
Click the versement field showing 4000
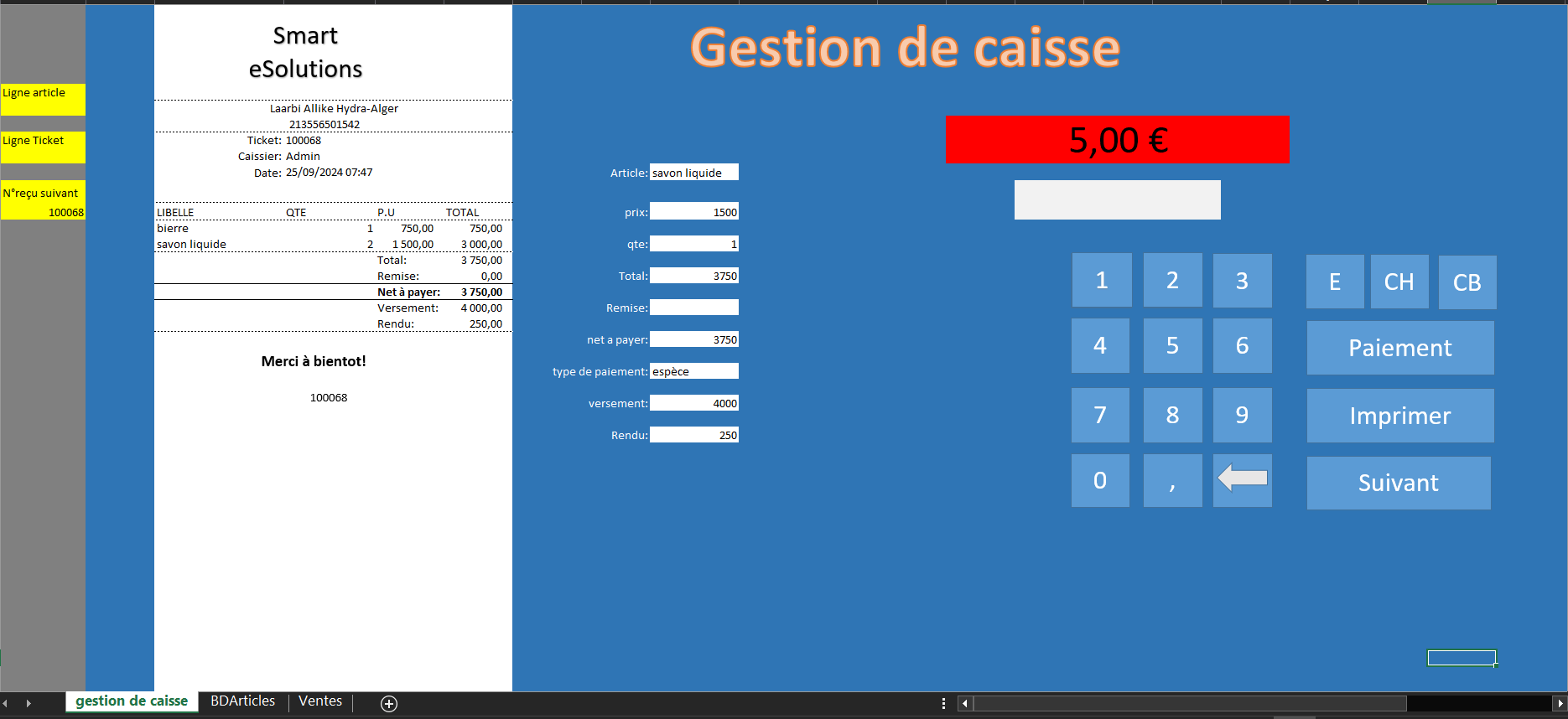pyautogui.click(x=694, y=403)
